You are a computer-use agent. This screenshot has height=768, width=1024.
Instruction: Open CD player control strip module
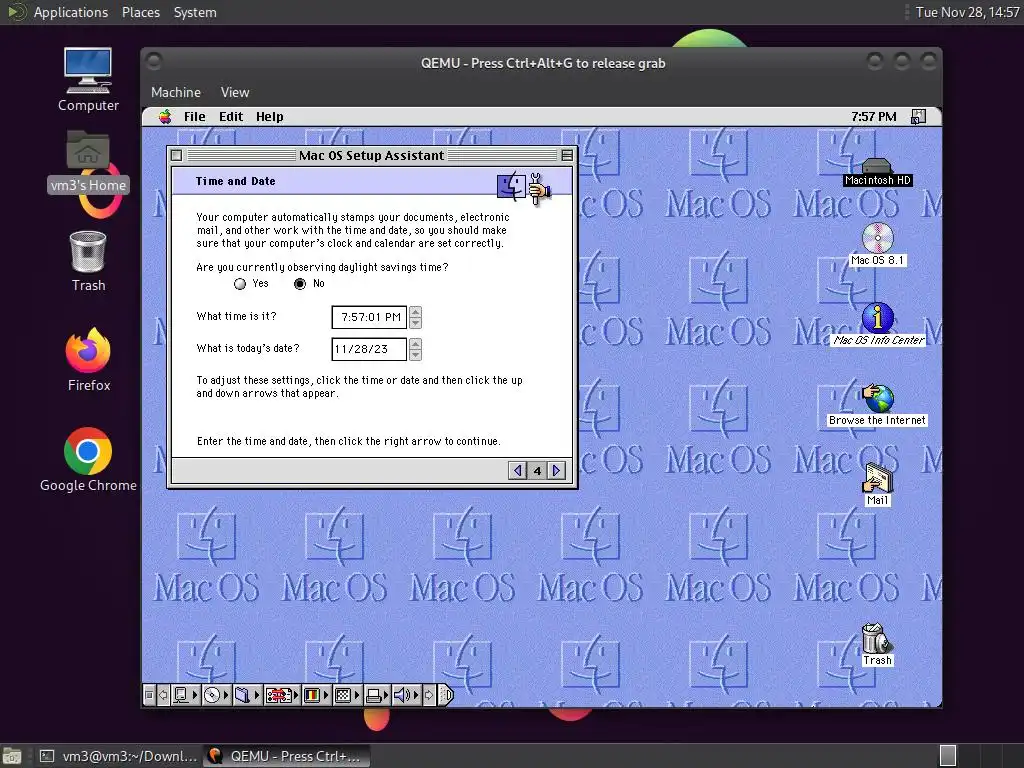pos(216,696)
